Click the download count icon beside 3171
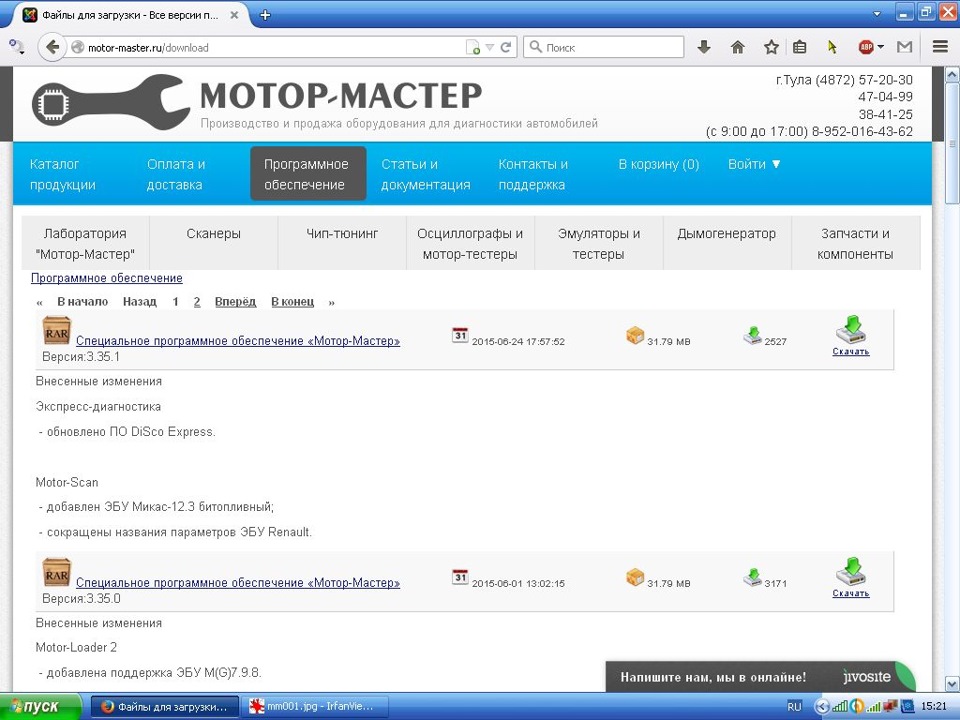960x720 pixels. pyautogui.click(x=752, y=577)
